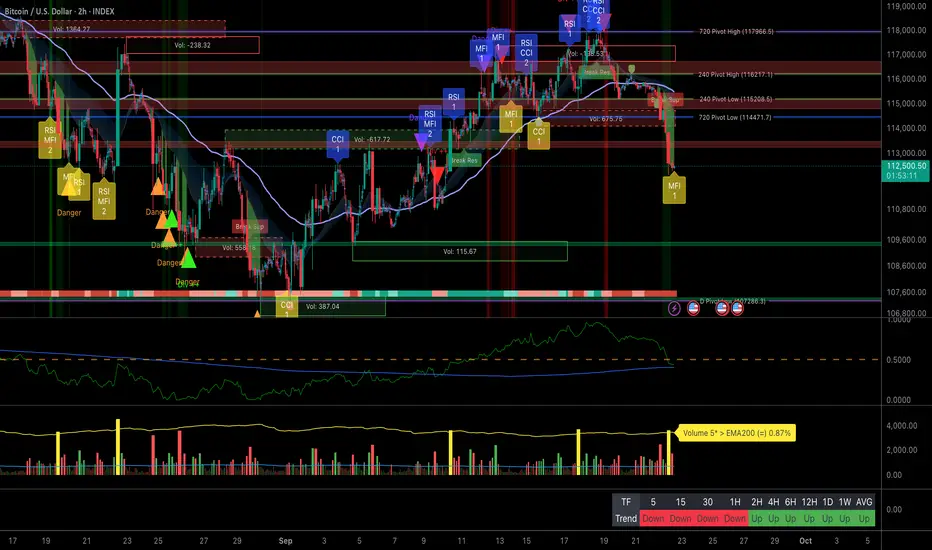Click the large red down-triangle sell marker
Viewport: 932px width, 550px height.
tap(437, 175)
